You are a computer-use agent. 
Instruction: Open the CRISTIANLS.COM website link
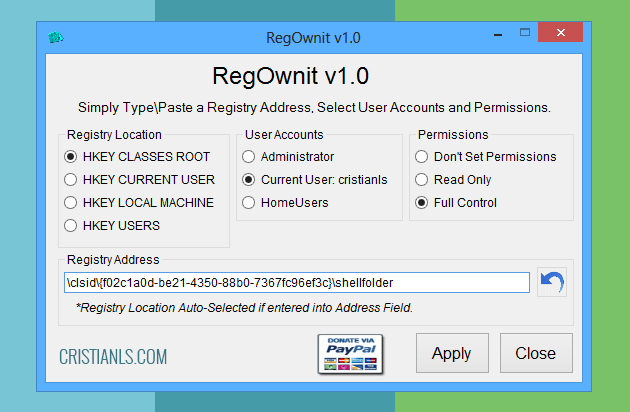(x=113, y=357)
